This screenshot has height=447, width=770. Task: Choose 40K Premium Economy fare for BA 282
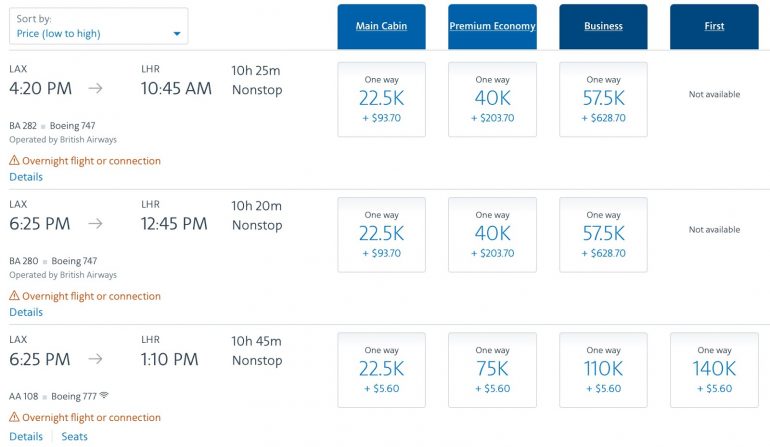492,99
